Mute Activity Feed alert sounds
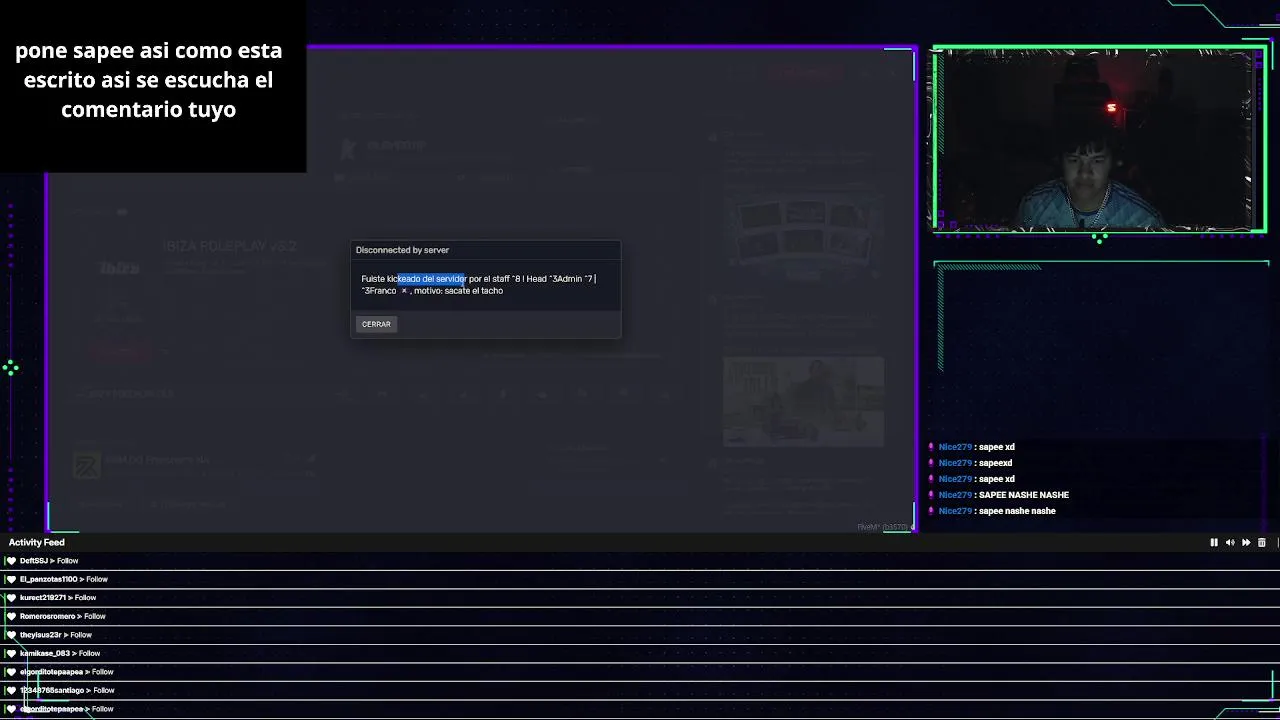The width and height of the screenshot is (1280, 720). coord(1230,543)
